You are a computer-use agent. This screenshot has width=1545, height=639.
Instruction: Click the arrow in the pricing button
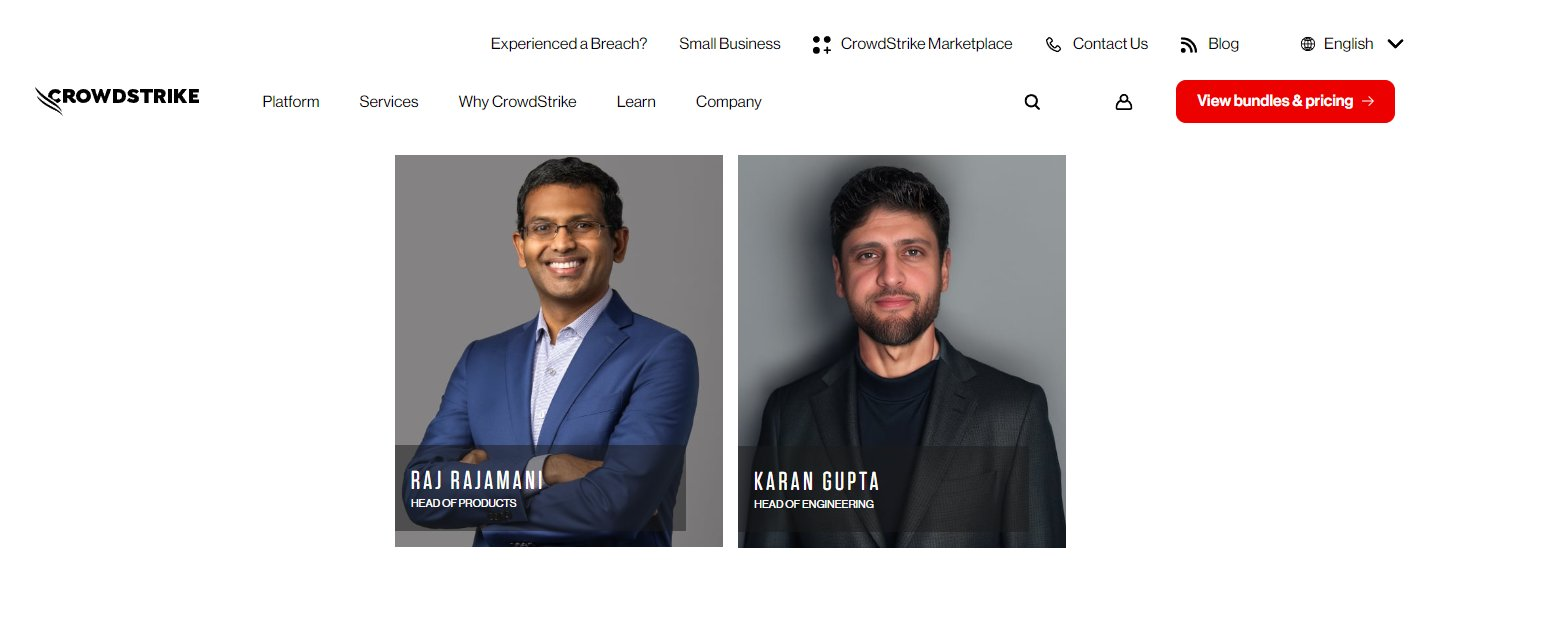[x=1368, y=101]
